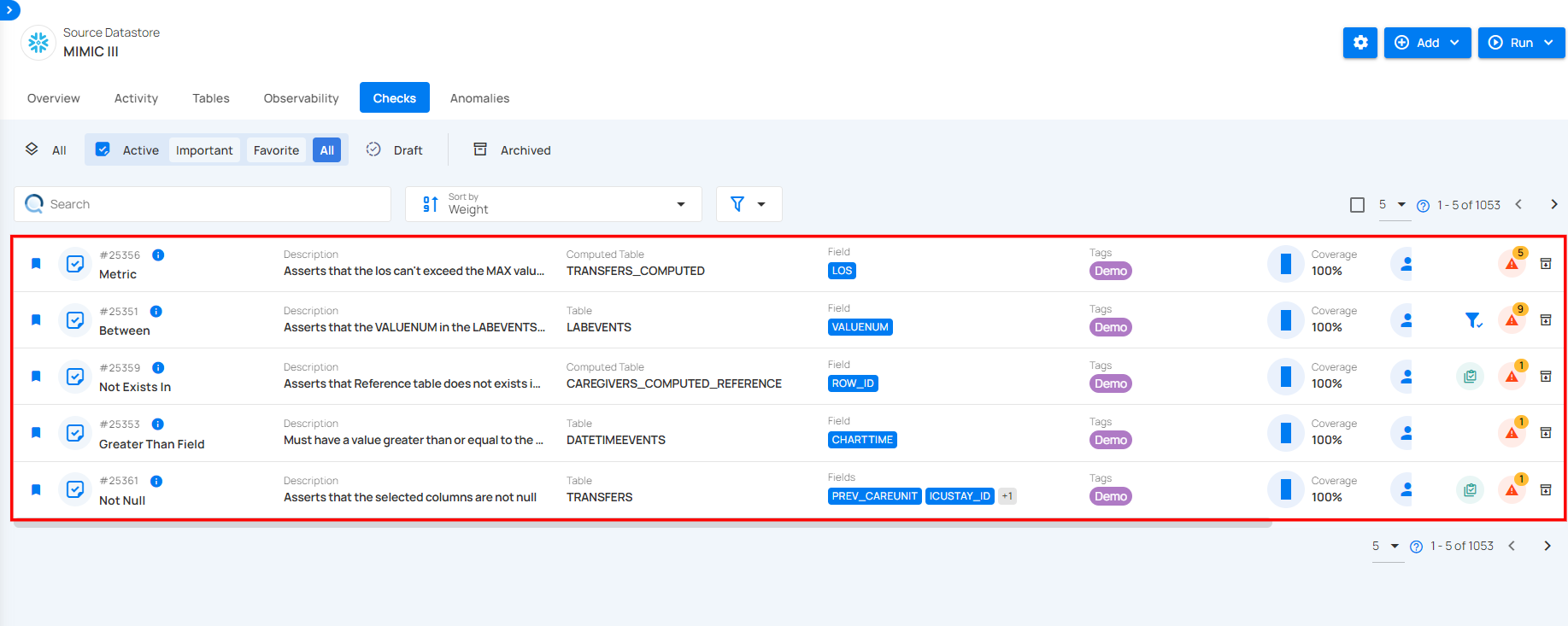Archive the Between check #25351
This screenshot has height=626, width=1568.
(1546, 320)
